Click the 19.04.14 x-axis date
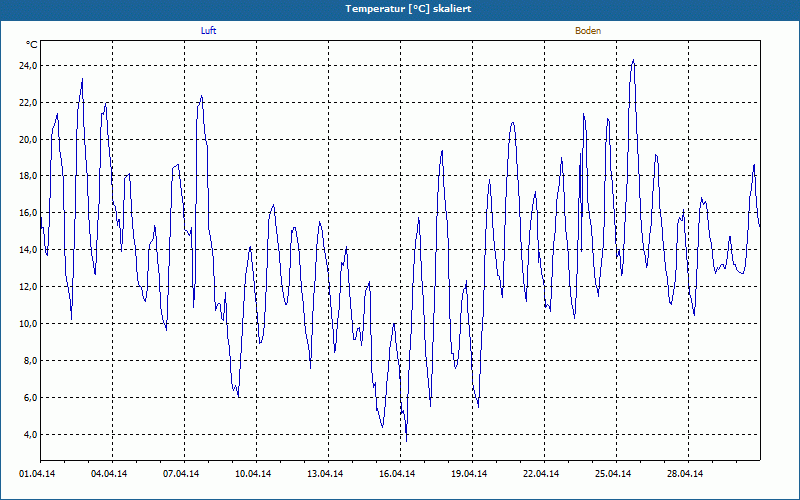The height and width of the screenshot is (500, 800). click(469, 474)
